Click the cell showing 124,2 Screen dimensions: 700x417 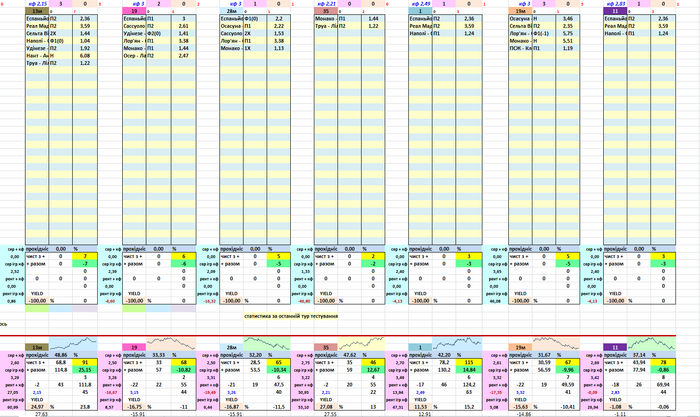(469, 385)
